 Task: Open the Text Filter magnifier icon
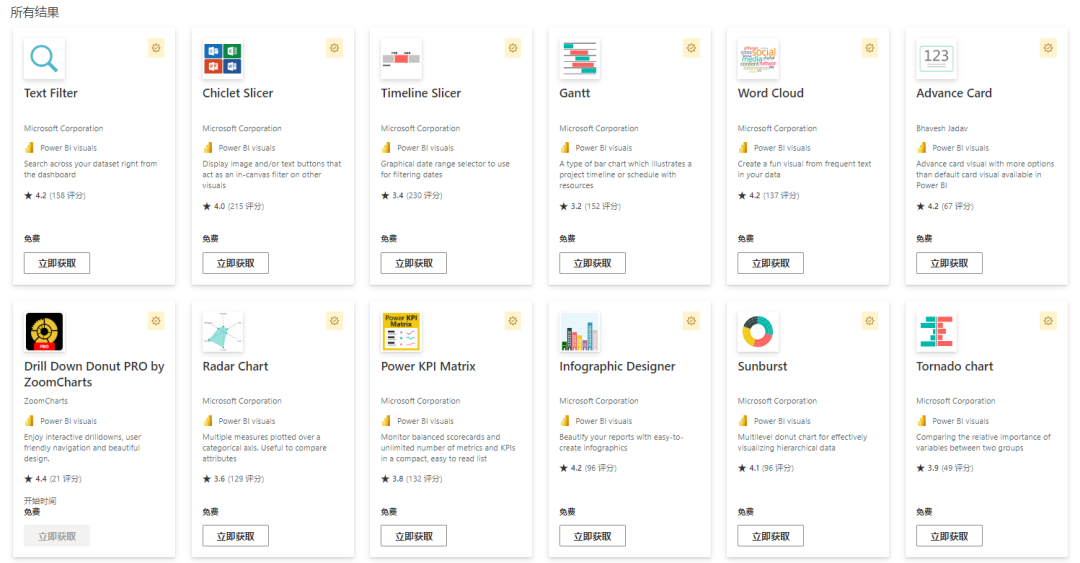tap(44, 59)
